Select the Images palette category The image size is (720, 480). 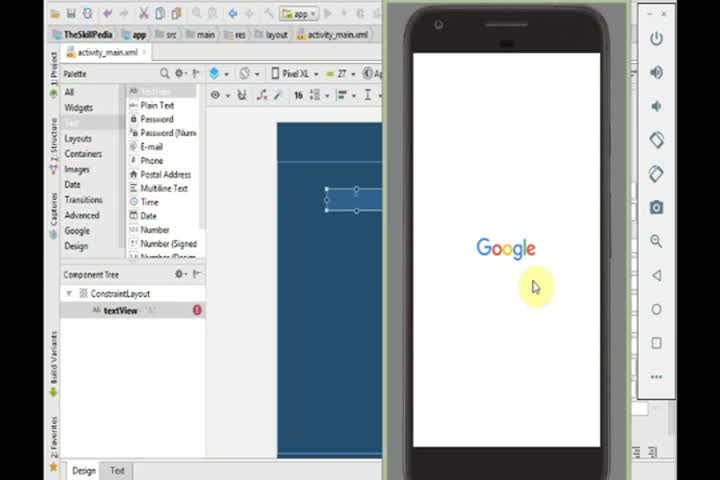pyautogui.click(x=77, y=169)
